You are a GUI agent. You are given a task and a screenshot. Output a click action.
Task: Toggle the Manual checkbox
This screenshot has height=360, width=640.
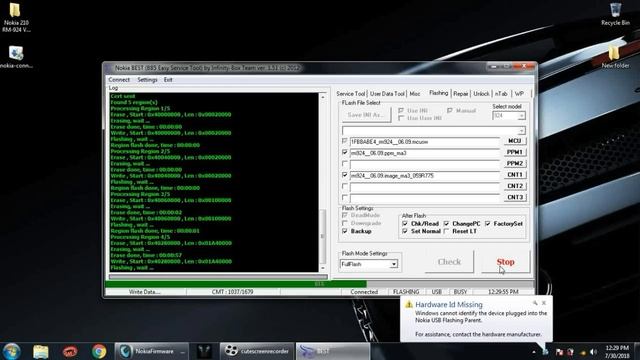coord(450,111)
